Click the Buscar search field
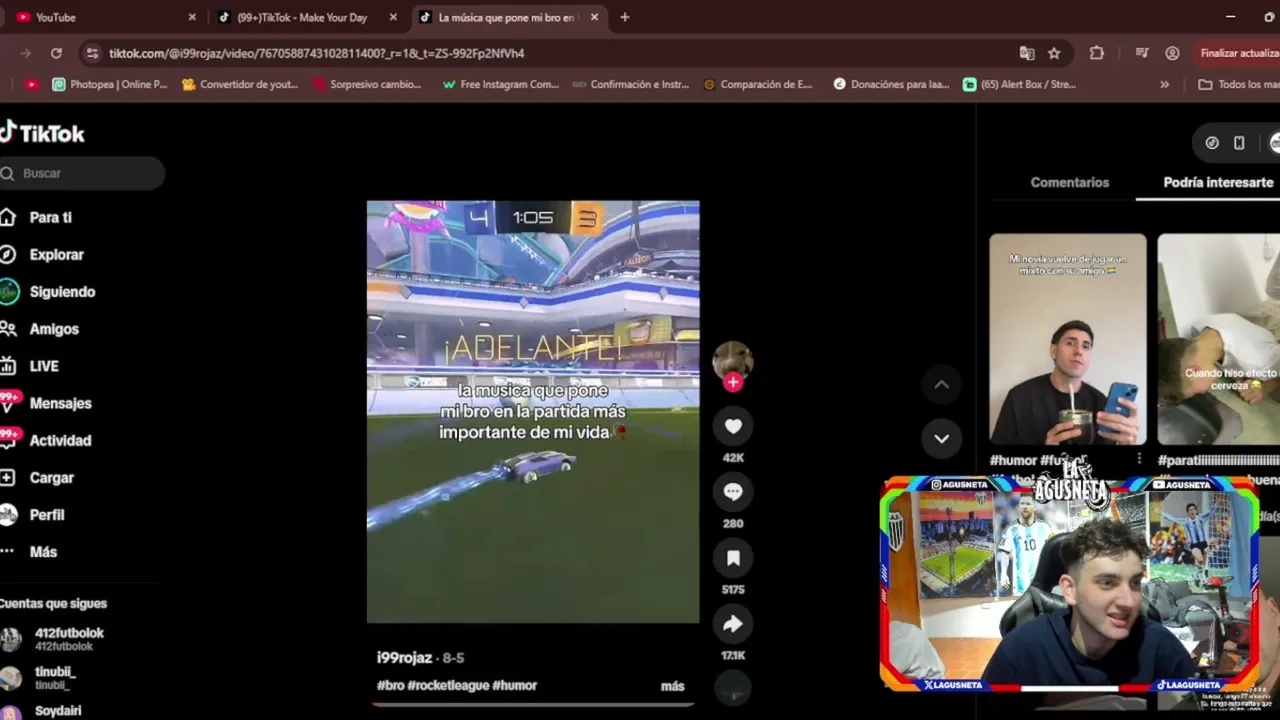The height and width of the screenshot is (720, 1280). click(82, 173)
